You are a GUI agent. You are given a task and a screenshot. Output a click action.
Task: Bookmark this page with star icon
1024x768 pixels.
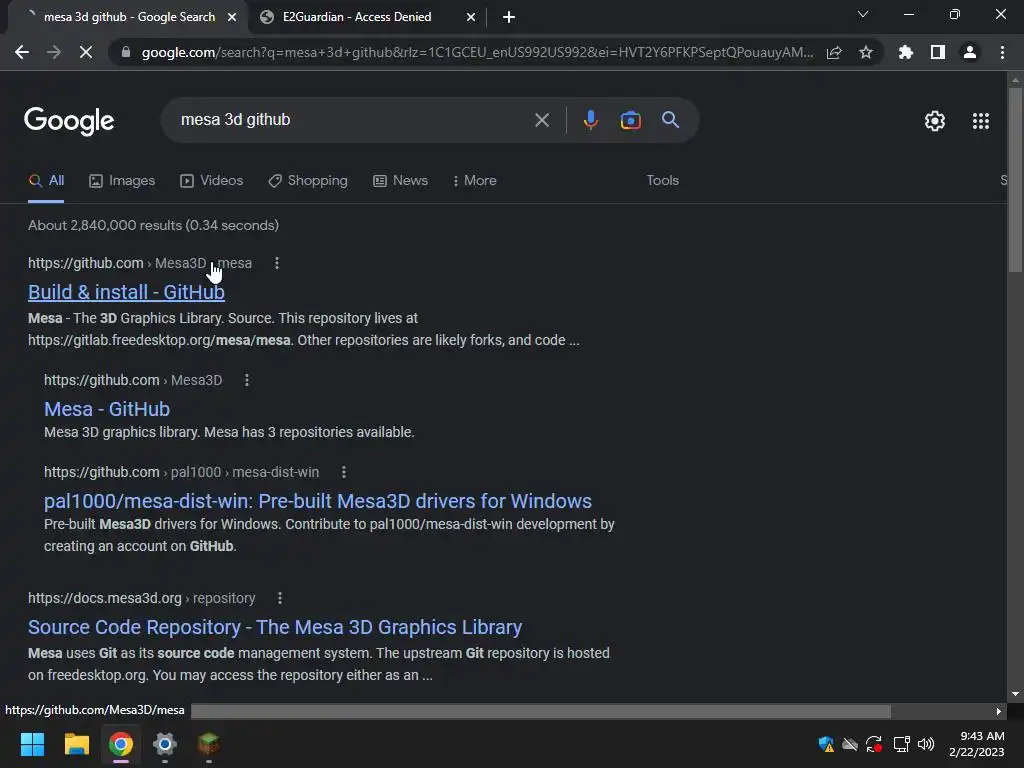[x=866, y=52]
